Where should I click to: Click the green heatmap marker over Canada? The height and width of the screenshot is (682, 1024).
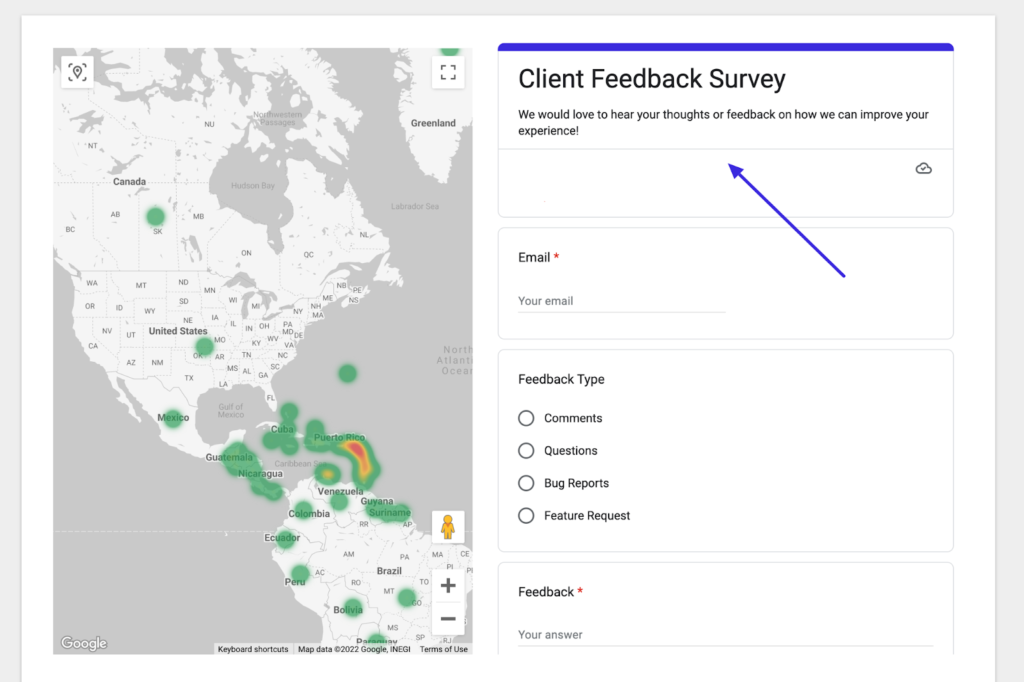pyautogui.click(x=154, y=215)
